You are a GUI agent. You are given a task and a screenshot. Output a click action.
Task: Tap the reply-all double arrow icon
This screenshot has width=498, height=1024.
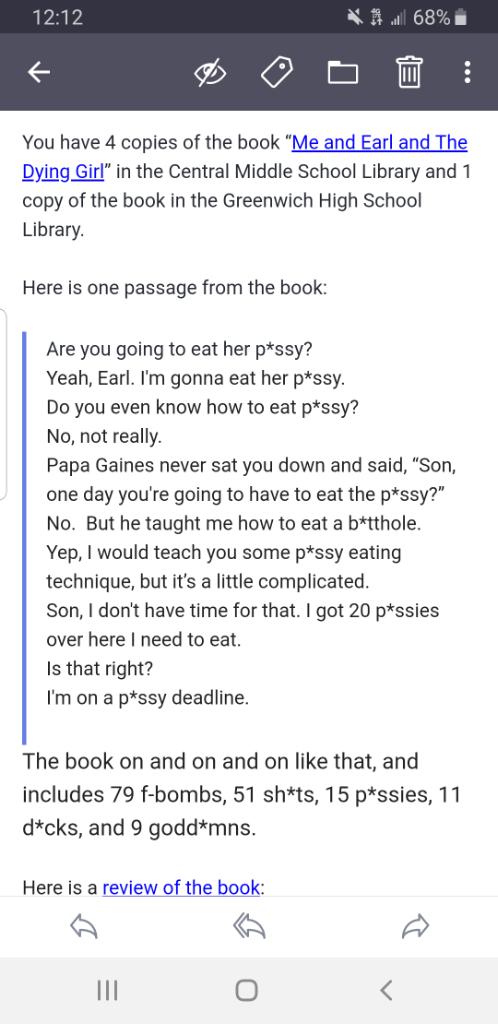(x=249, y=926)
